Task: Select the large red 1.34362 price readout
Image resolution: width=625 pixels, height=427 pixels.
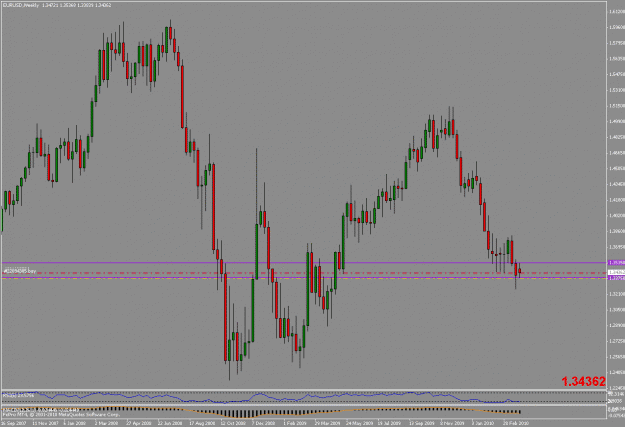Action: click(584, 382)
